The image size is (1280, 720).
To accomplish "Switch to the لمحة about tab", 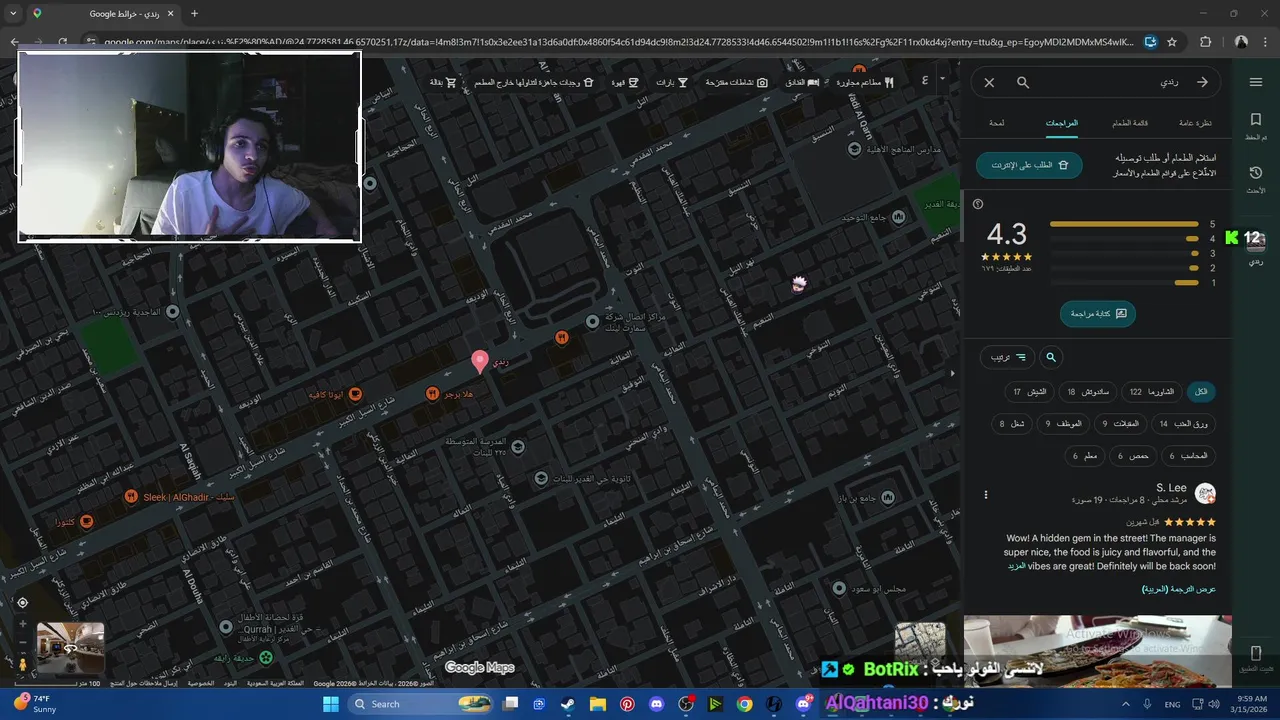I will tap(997, 123).
